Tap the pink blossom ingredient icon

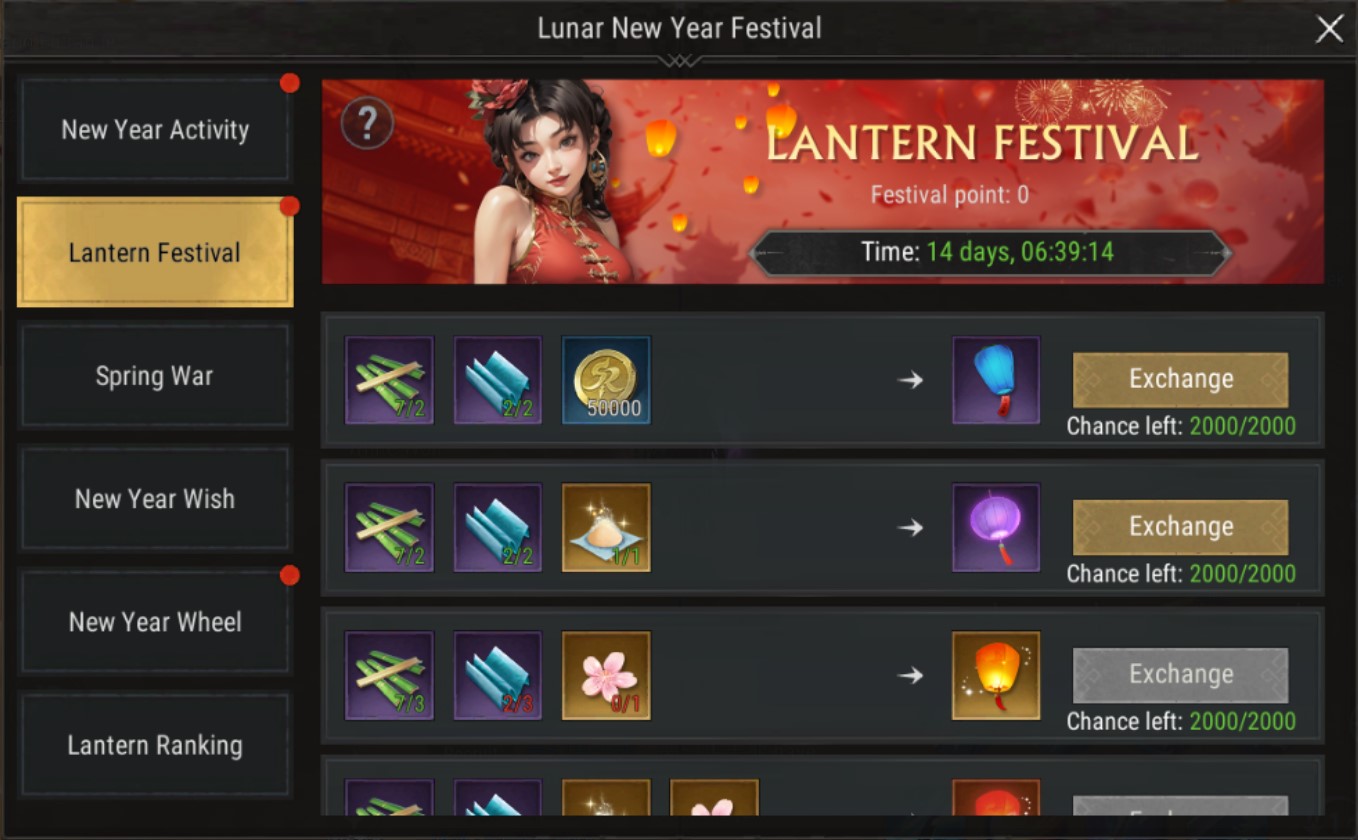click(606, 675)
